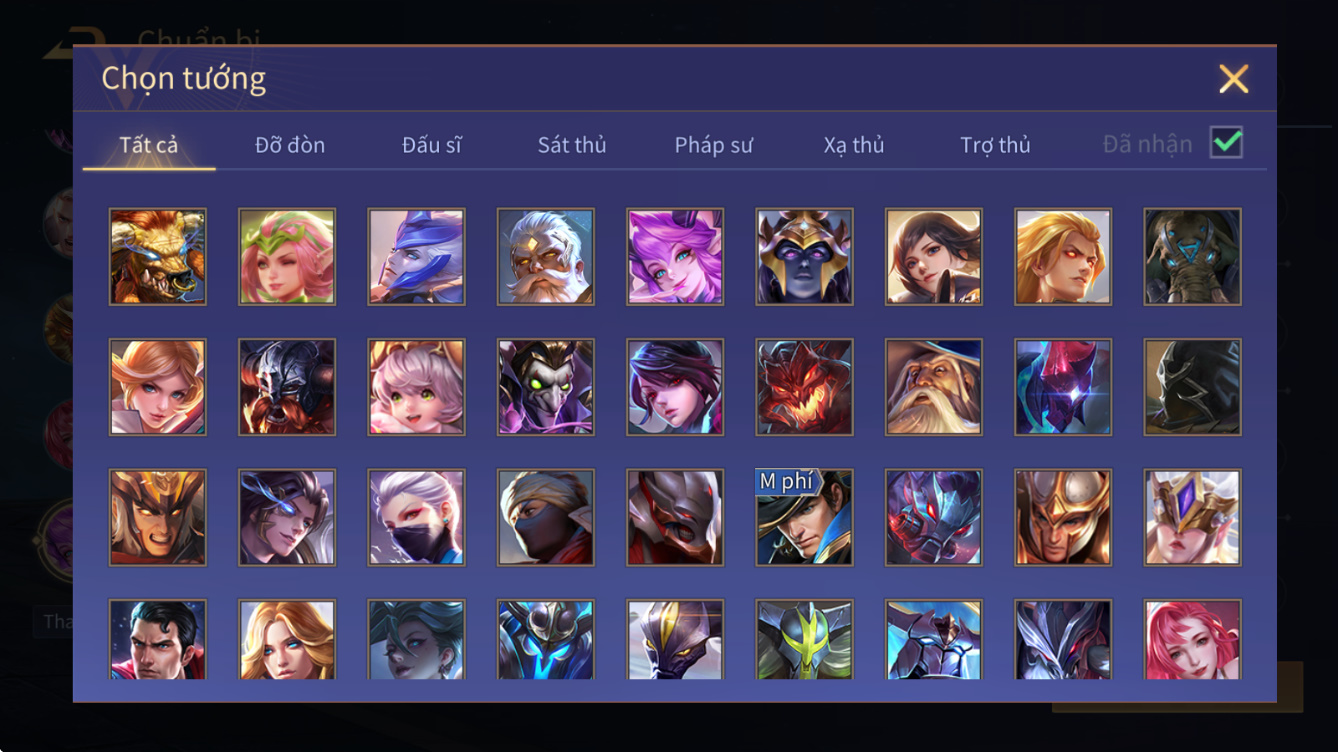1338x752 pixels.
Task: Switch to the Trợ thủ tab
Action: click(x=995, y=145)
